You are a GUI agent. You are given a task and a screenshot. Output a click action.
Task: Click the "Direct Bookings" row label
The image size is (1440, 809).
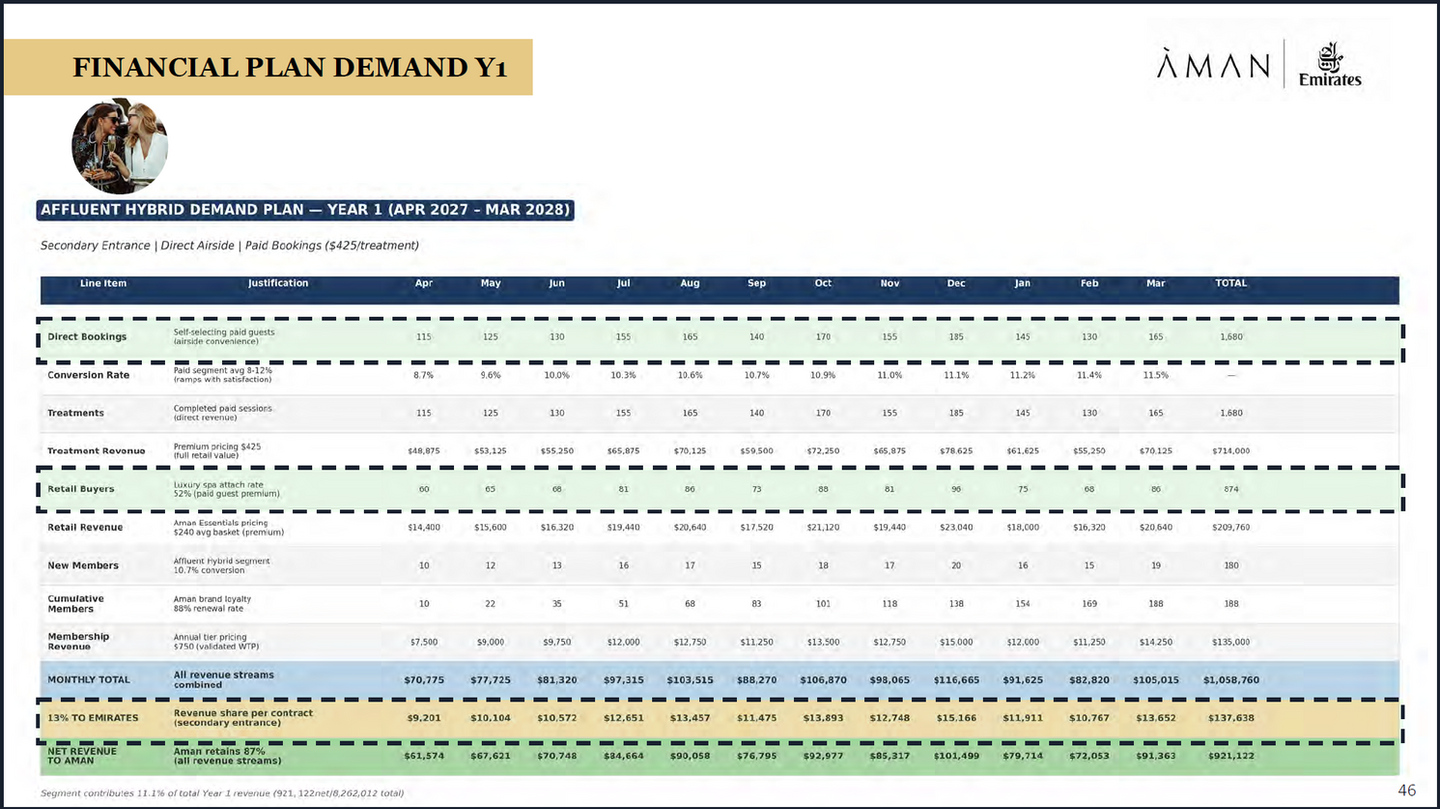click(x=87, y=337)
